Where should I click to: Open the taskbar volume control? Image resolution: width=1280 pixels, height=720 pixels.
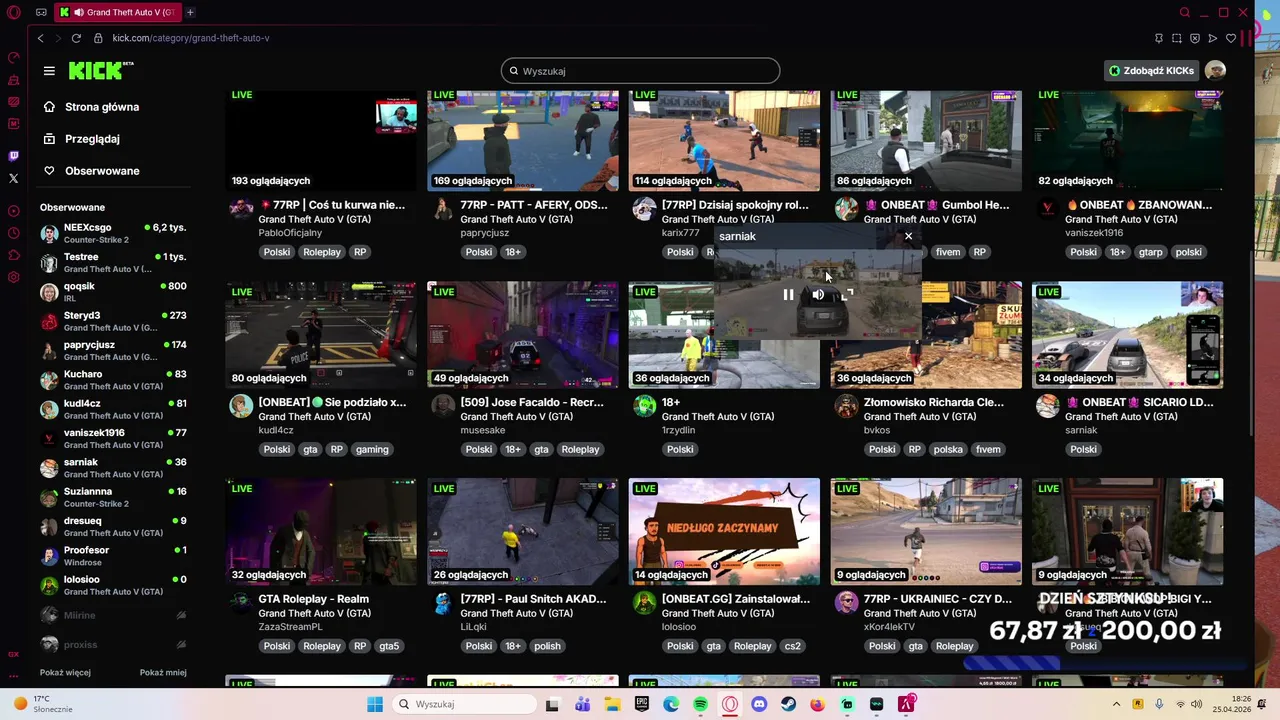[1199, 704]
